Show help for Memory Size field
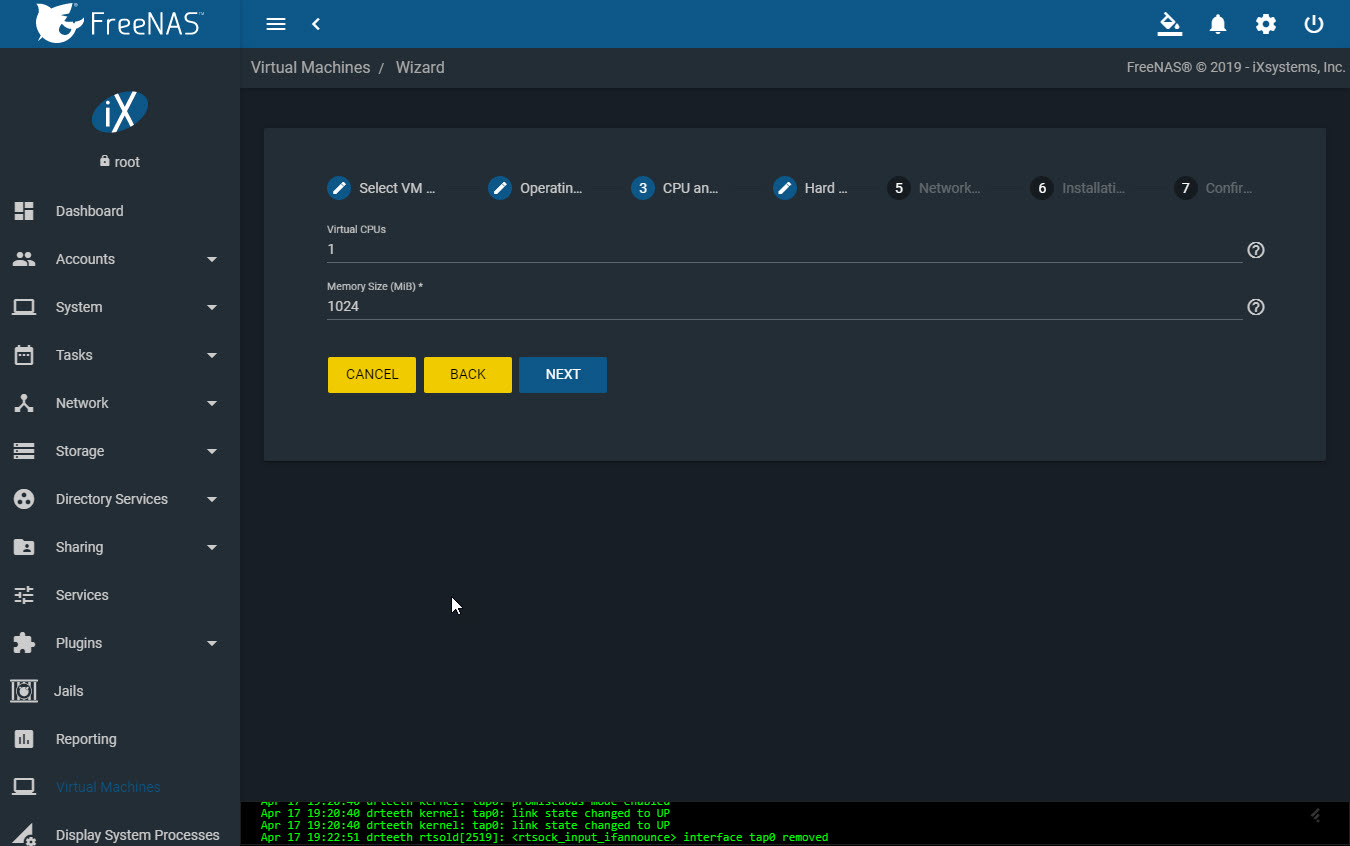Viewport: 1350px width, 846px height. 1256,307
